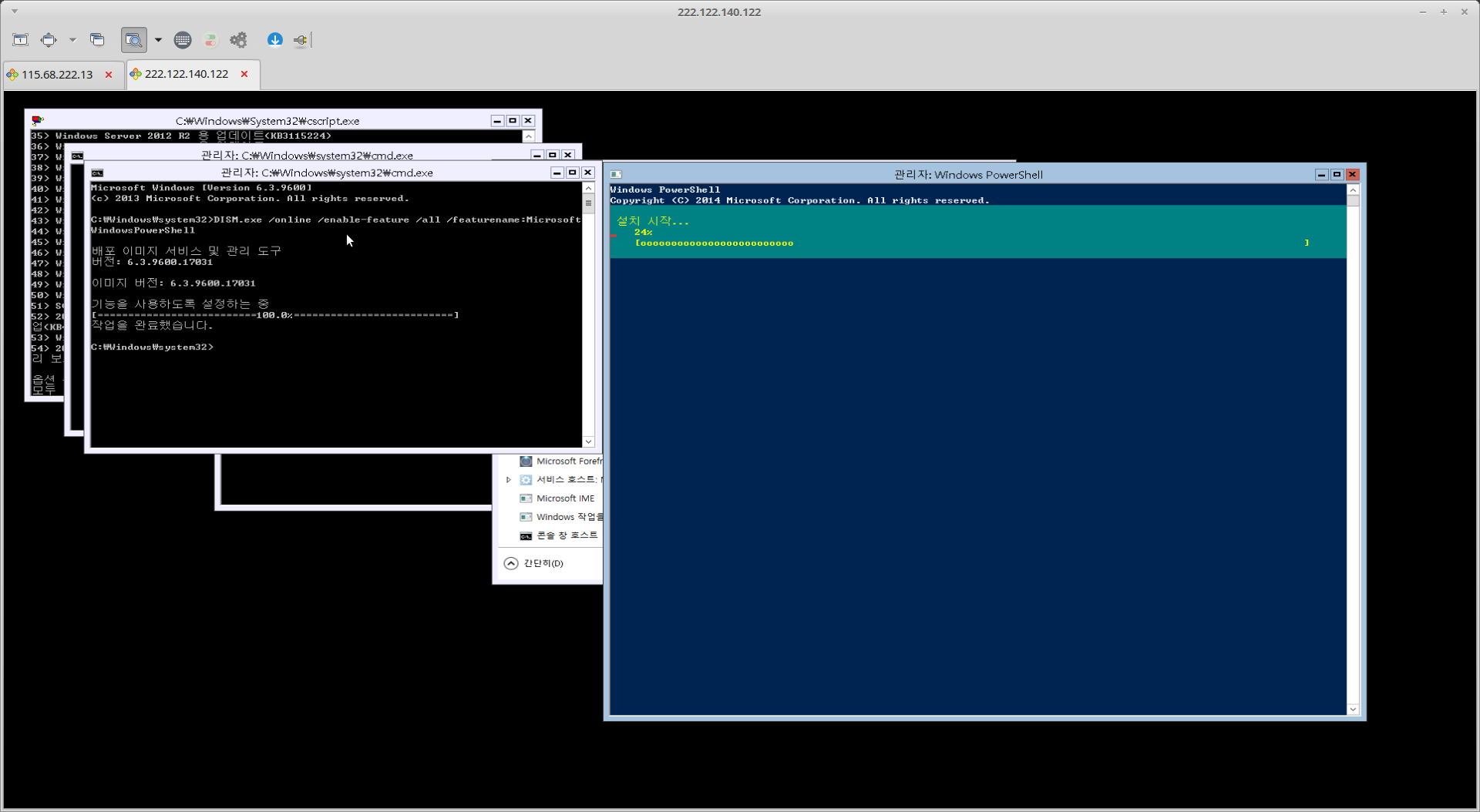Minimize the cscript.exe window
Viewport: 1480px width, 812px height.
[497, 121]
